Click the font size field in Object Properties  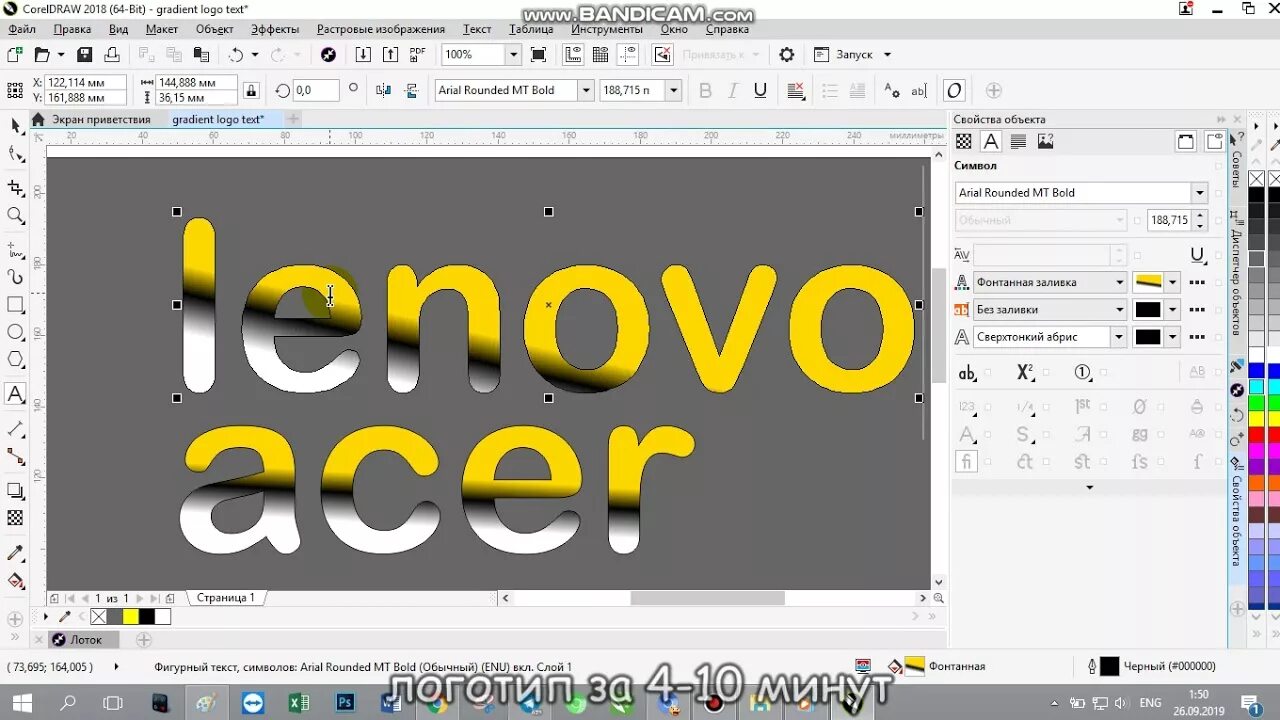click(1168, 220)
